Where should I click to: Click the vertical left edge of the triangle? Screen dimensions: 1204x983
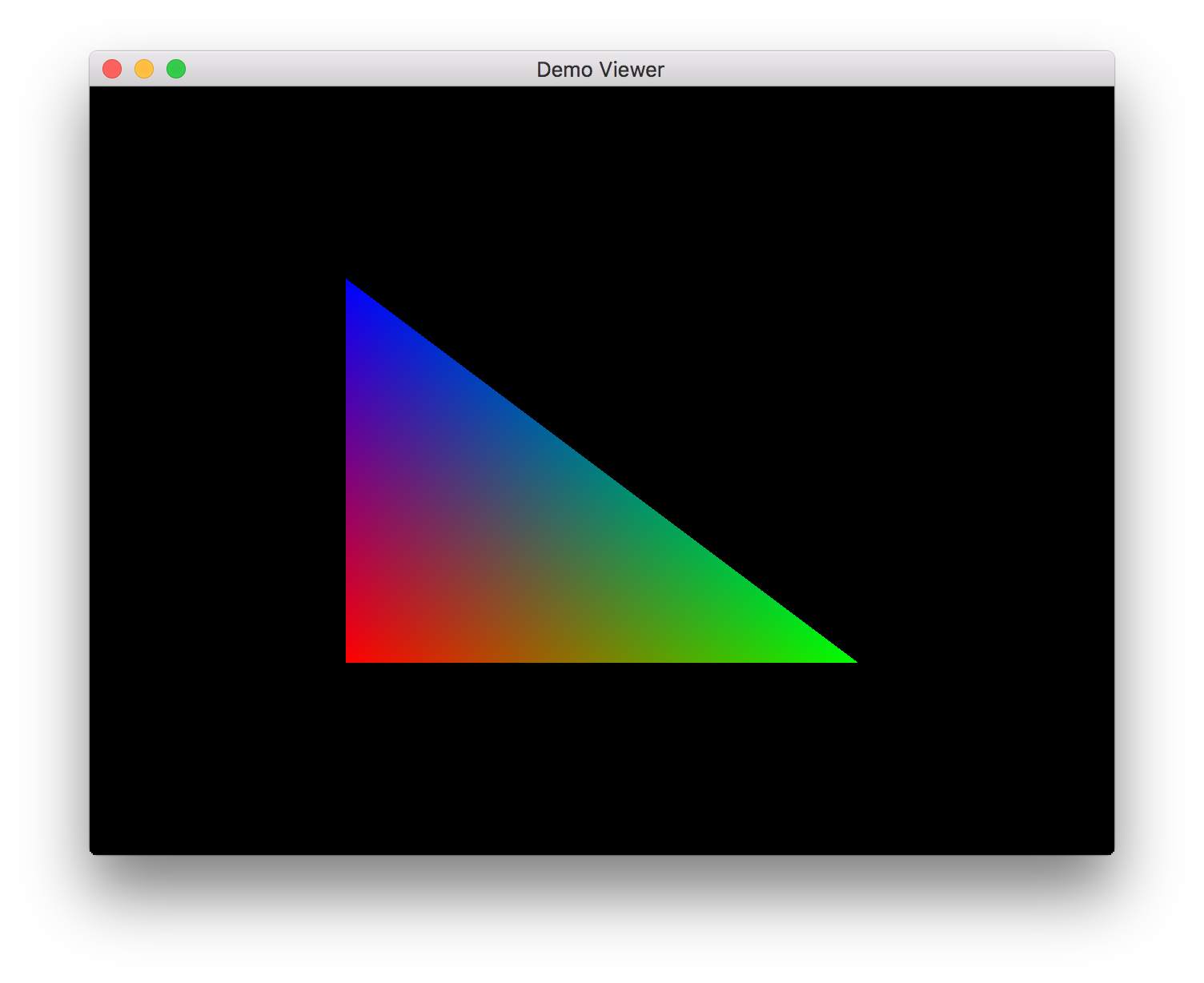click(347, 480)
